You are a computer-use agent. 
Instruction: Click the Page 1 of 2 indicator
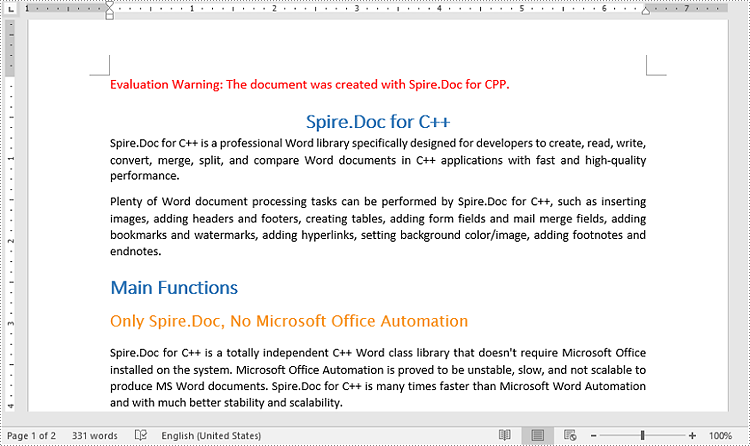point(31,435)
